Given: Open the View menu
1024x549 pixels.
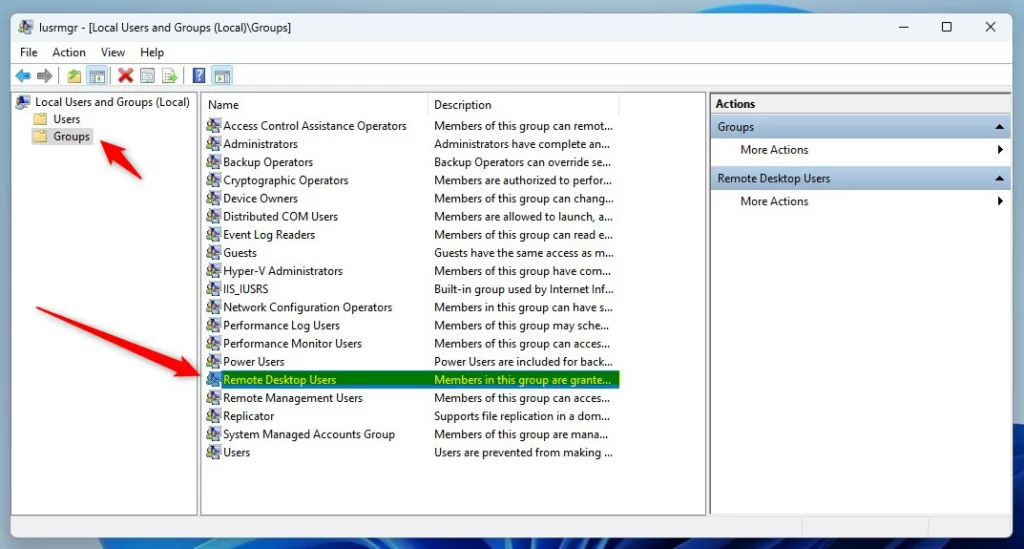Looking at the screenshot, I should (x=113, y=52).
